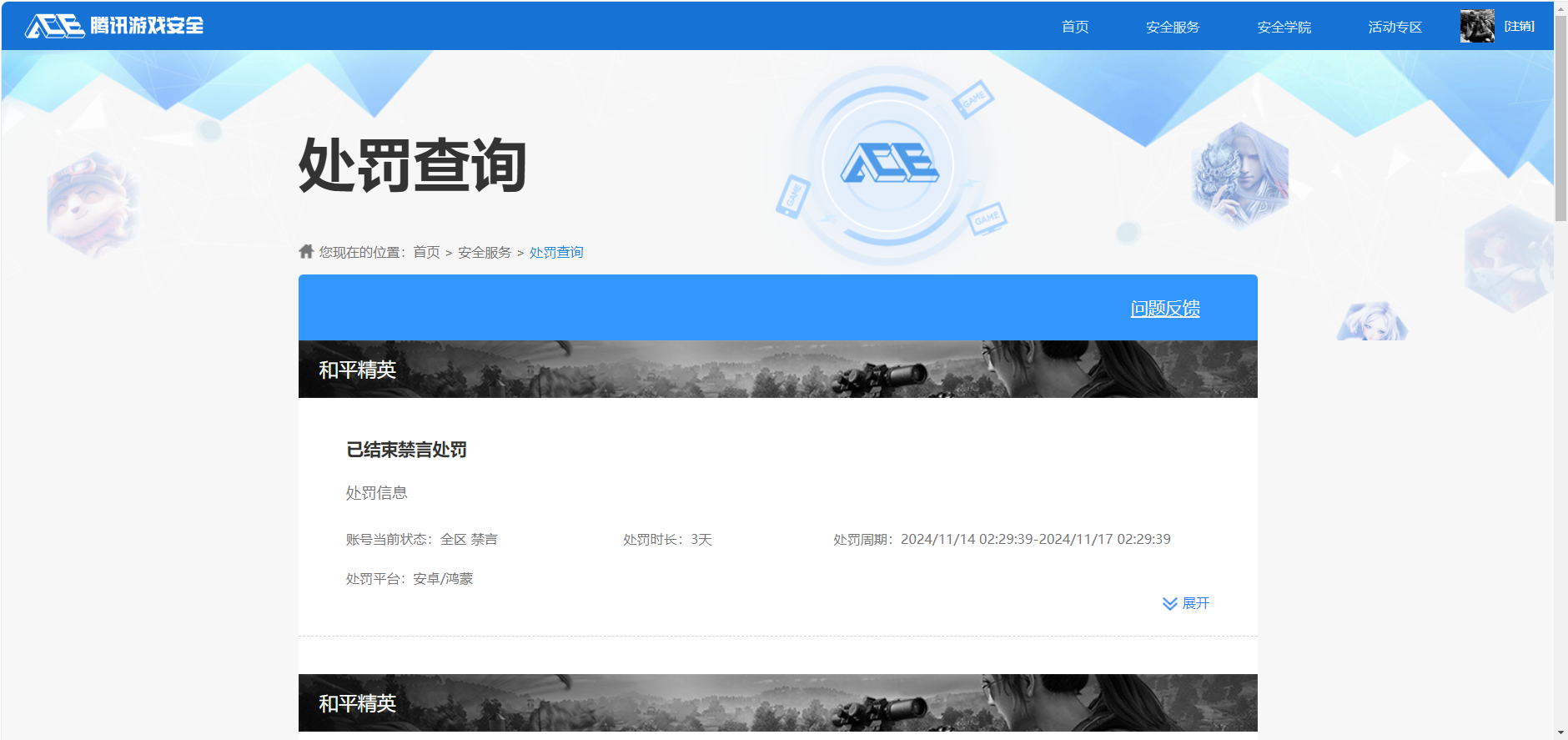This screenshot has height=740, width=1568.
Task: Click the white-haired character hexagon image
Action: click(1240, 175)
